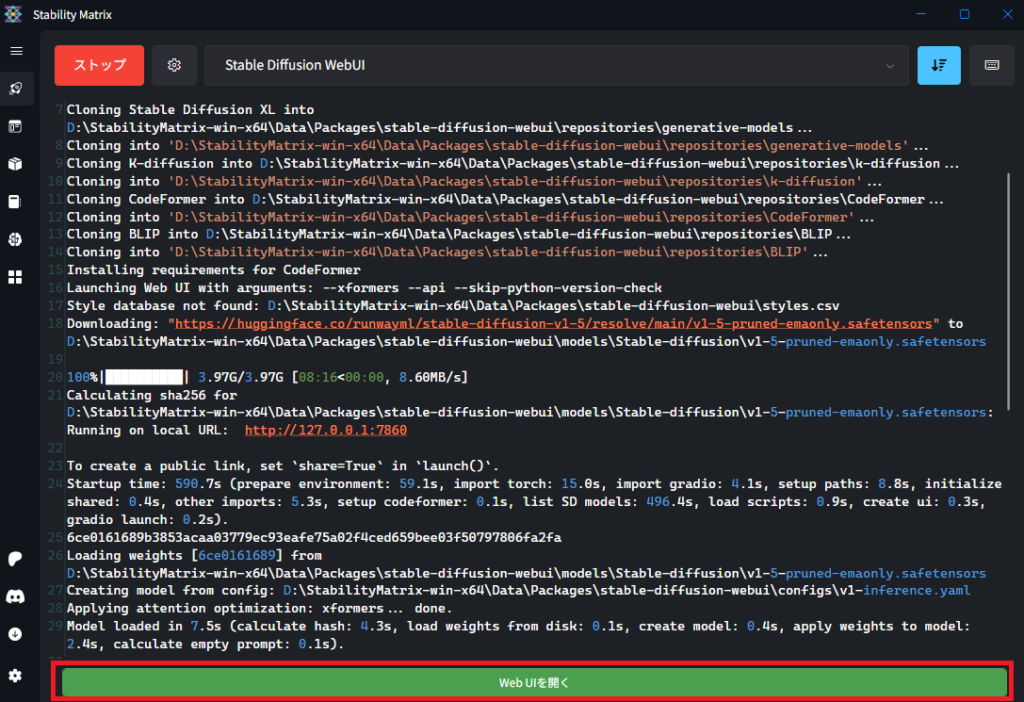Click the 'Loading weights [6ce0161689]' line
The width and height of the screenshot is (1024, 702).
[x=526, y=564]
